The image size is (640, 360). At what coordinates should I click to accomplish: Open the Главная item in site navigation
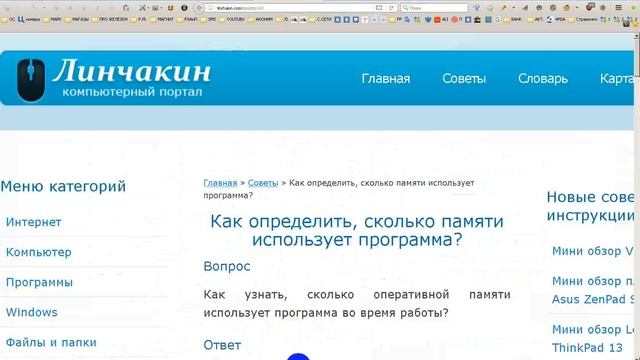(386, 78)
